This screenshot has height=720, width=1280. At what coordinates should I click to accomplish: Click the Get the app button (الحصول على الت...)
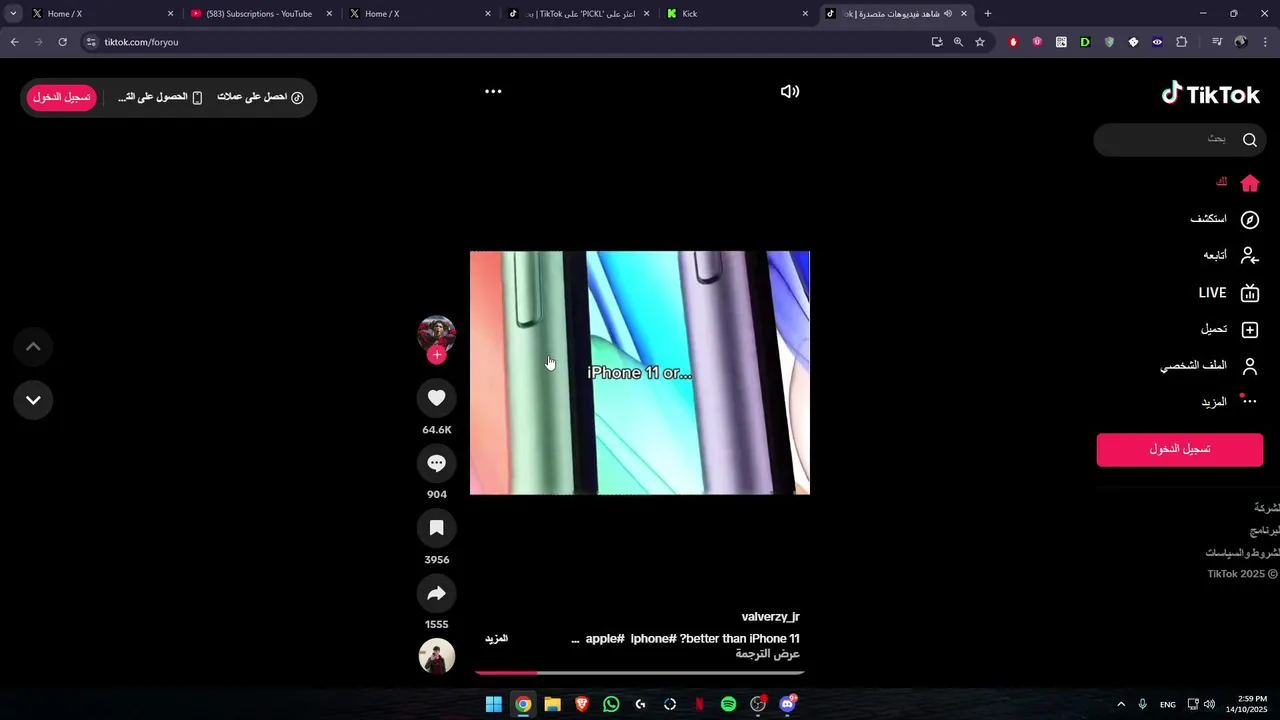(x=160, y=97)
